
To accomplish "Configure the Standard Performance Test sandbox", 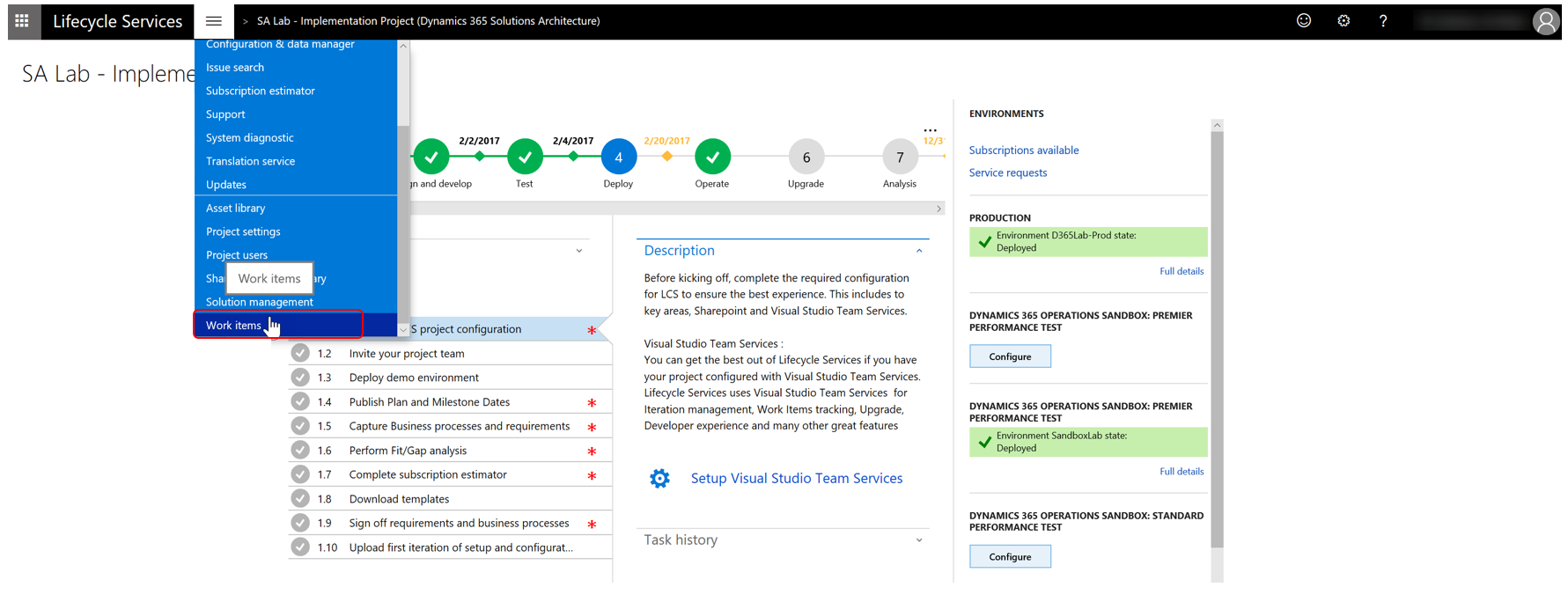I will pos(1010,556).
